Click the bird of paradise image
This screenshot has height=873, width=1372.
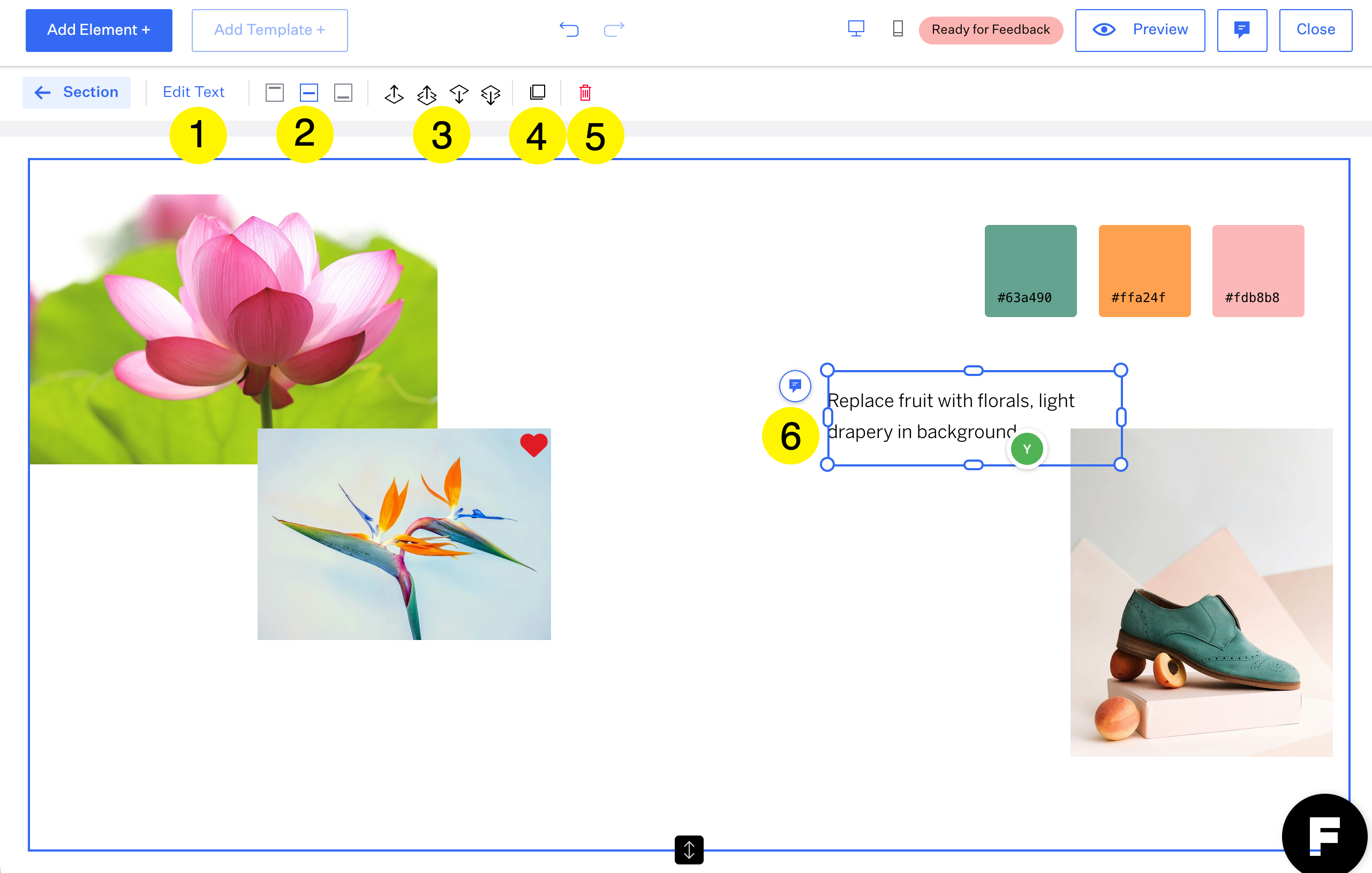pos(404,534)
